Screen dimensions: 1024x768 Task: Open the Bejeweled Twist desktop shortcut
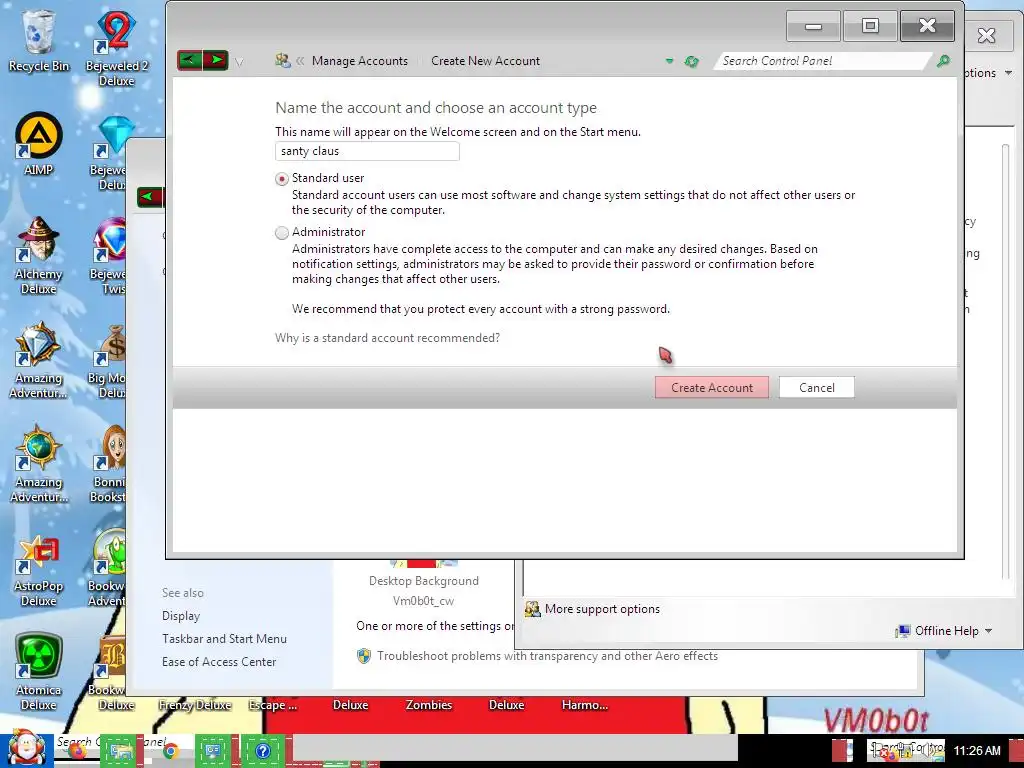click(108, 255)
